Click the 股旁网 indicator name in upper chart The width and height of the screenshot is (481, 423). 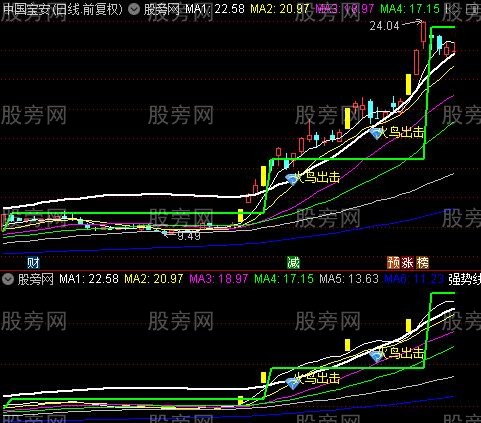(x=162, y=9)
